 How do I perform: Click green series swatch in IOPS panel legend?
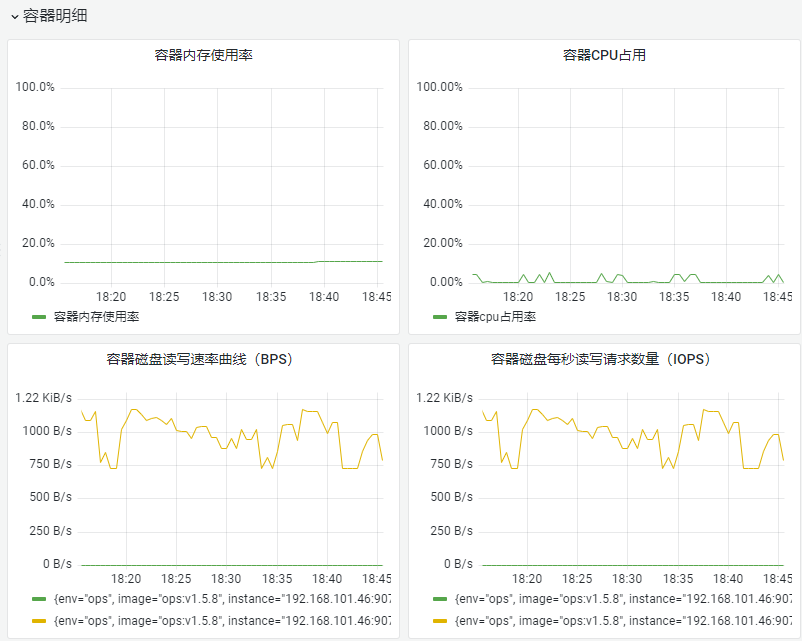[x=440, y=600]
